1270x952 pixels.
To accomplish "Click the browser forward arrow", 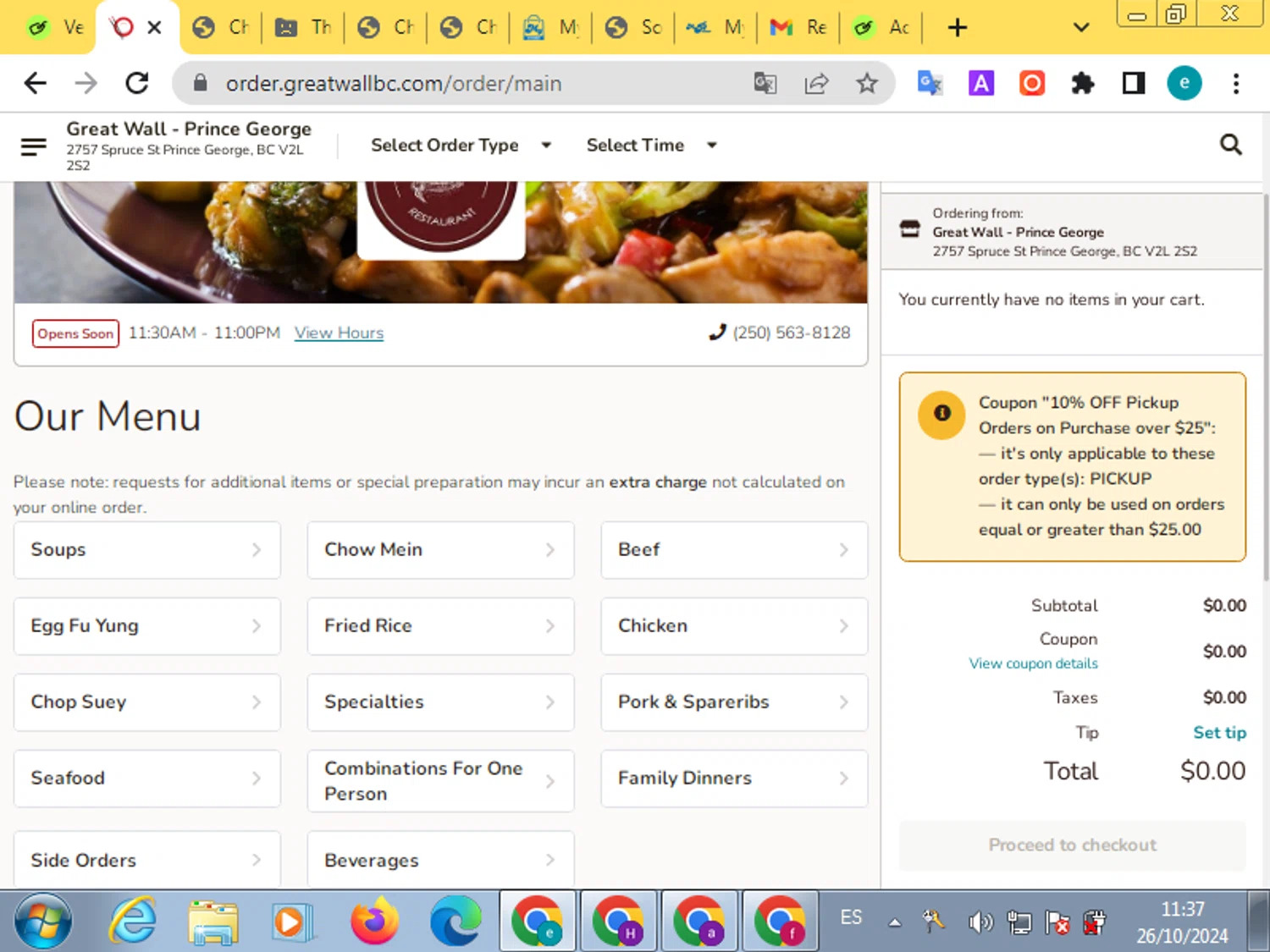I will [86, 83].
